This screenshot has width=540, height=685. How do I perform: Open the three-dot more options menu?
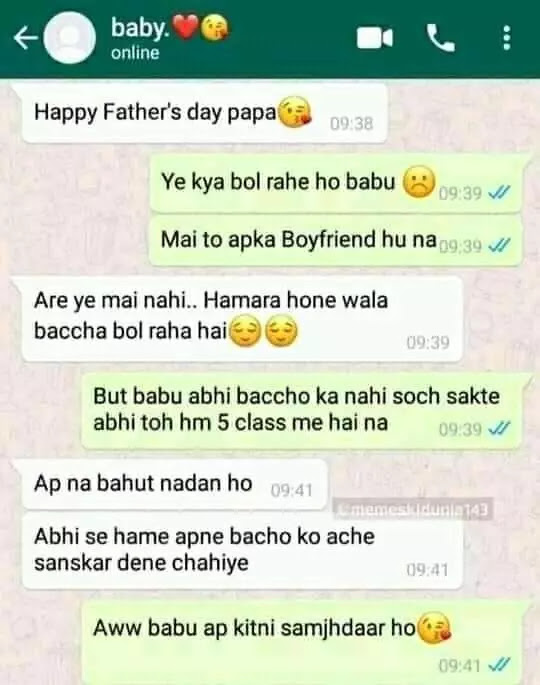point(506,38)
